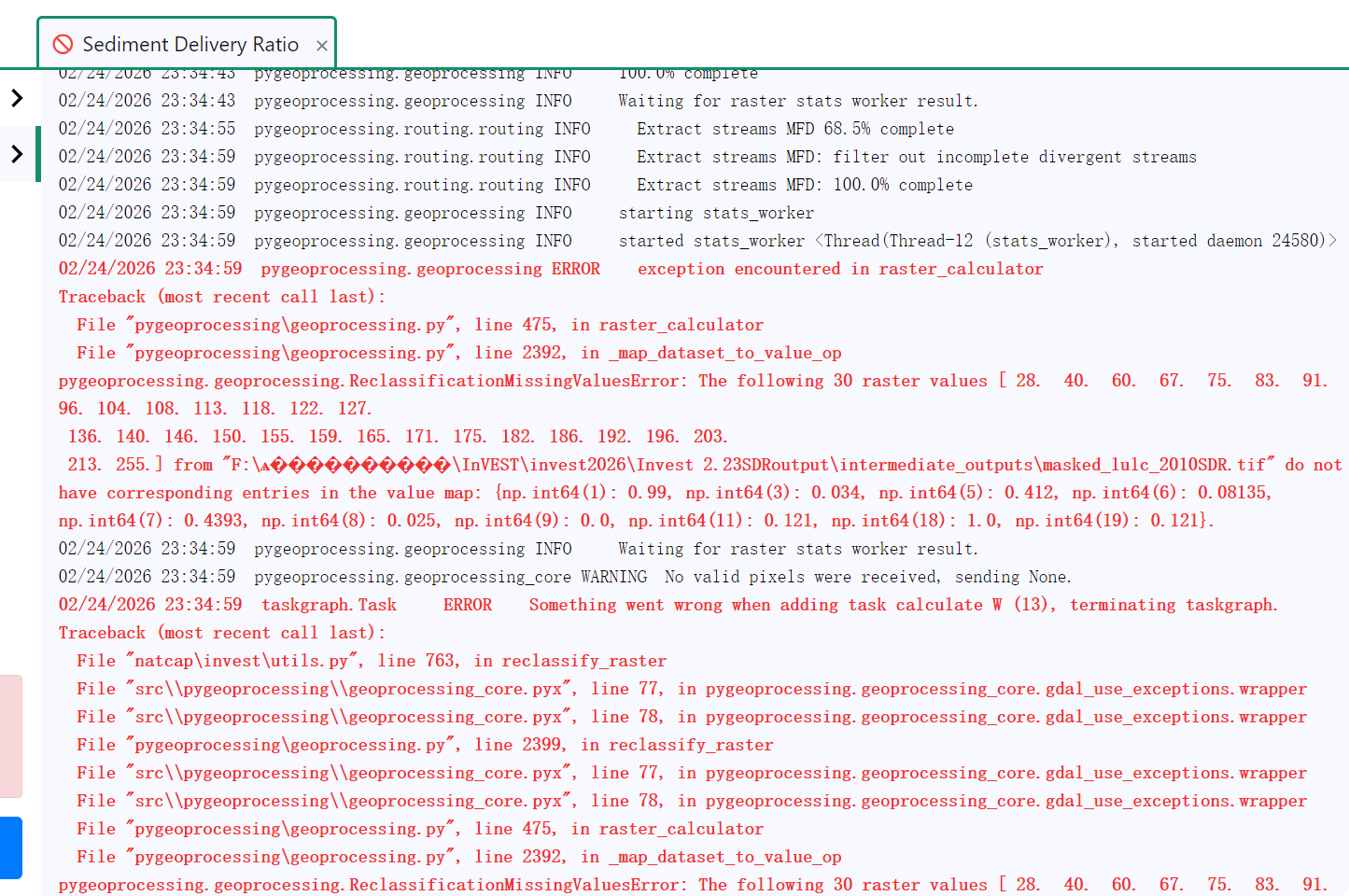Open the Sediment Delivery Ratio tab
1349x896 pixels.
187,44
